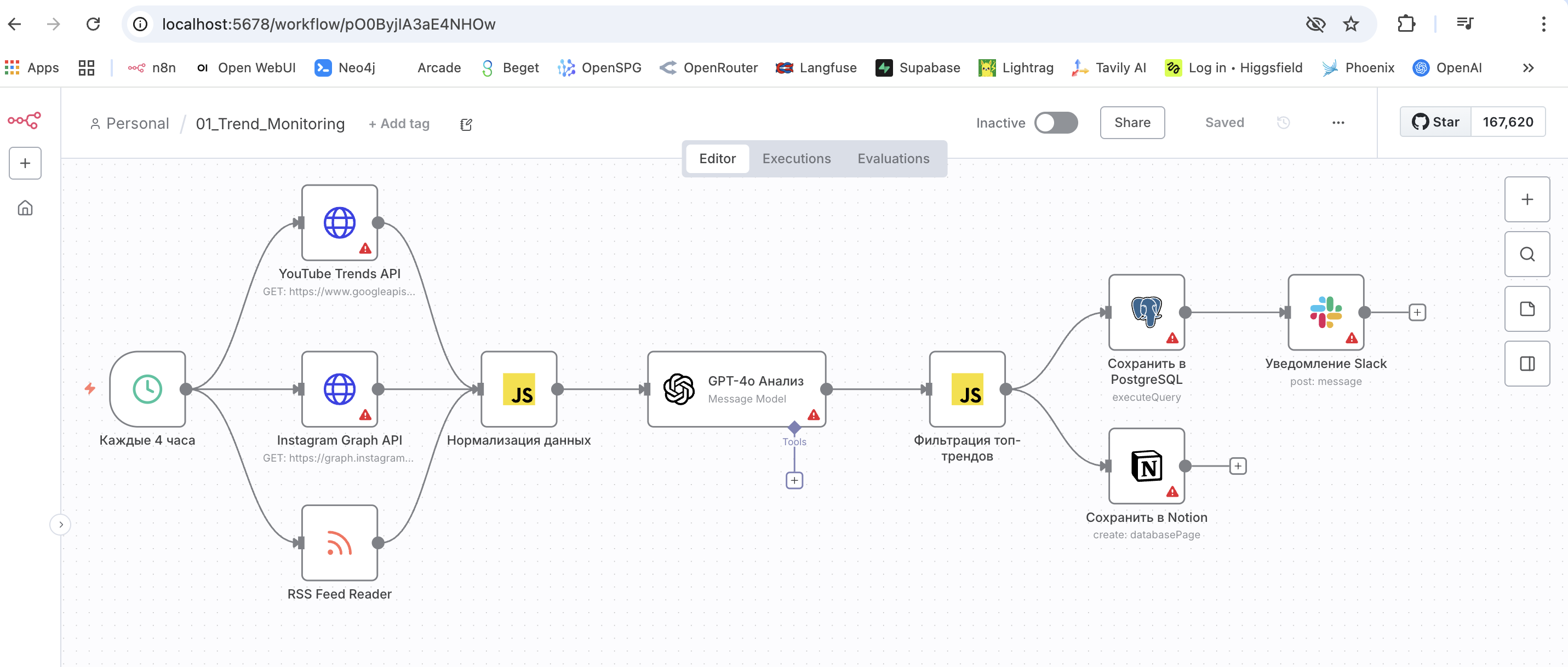This screenshot has height=667, width=1568.
Task: Bookmark page with the star icon
Action: 1350,24
